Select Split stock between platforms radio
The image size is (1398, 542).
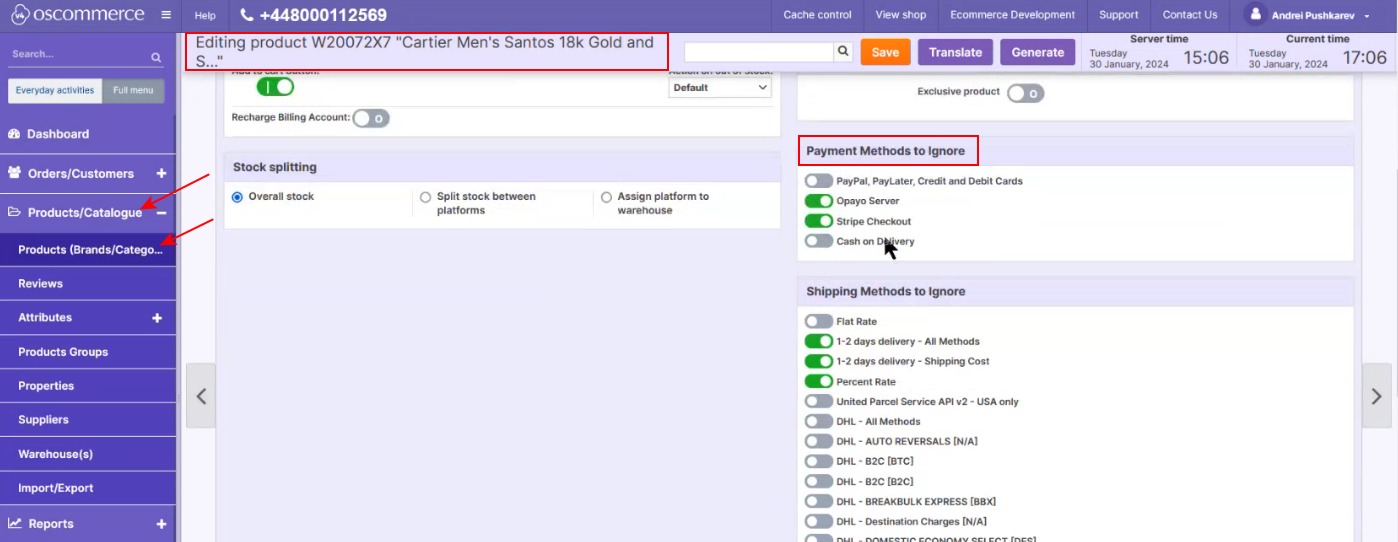tap(426, 197)
